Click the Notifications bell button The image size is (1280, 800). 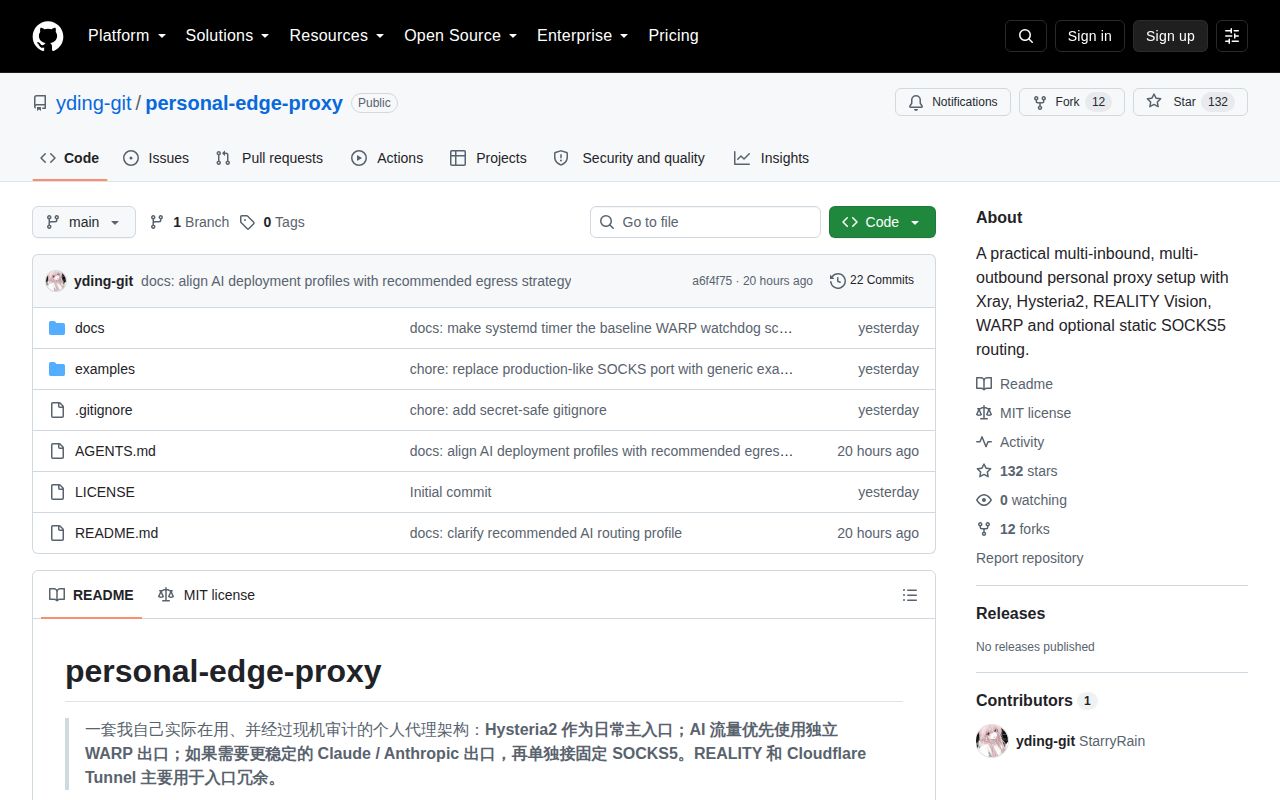click(953, 102)
